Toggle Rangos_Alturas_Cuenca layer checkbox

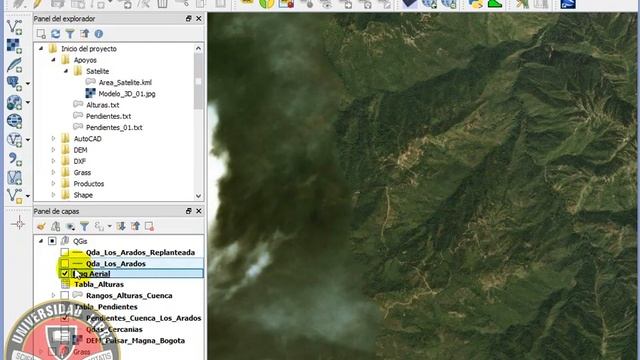tap(64, 295)
